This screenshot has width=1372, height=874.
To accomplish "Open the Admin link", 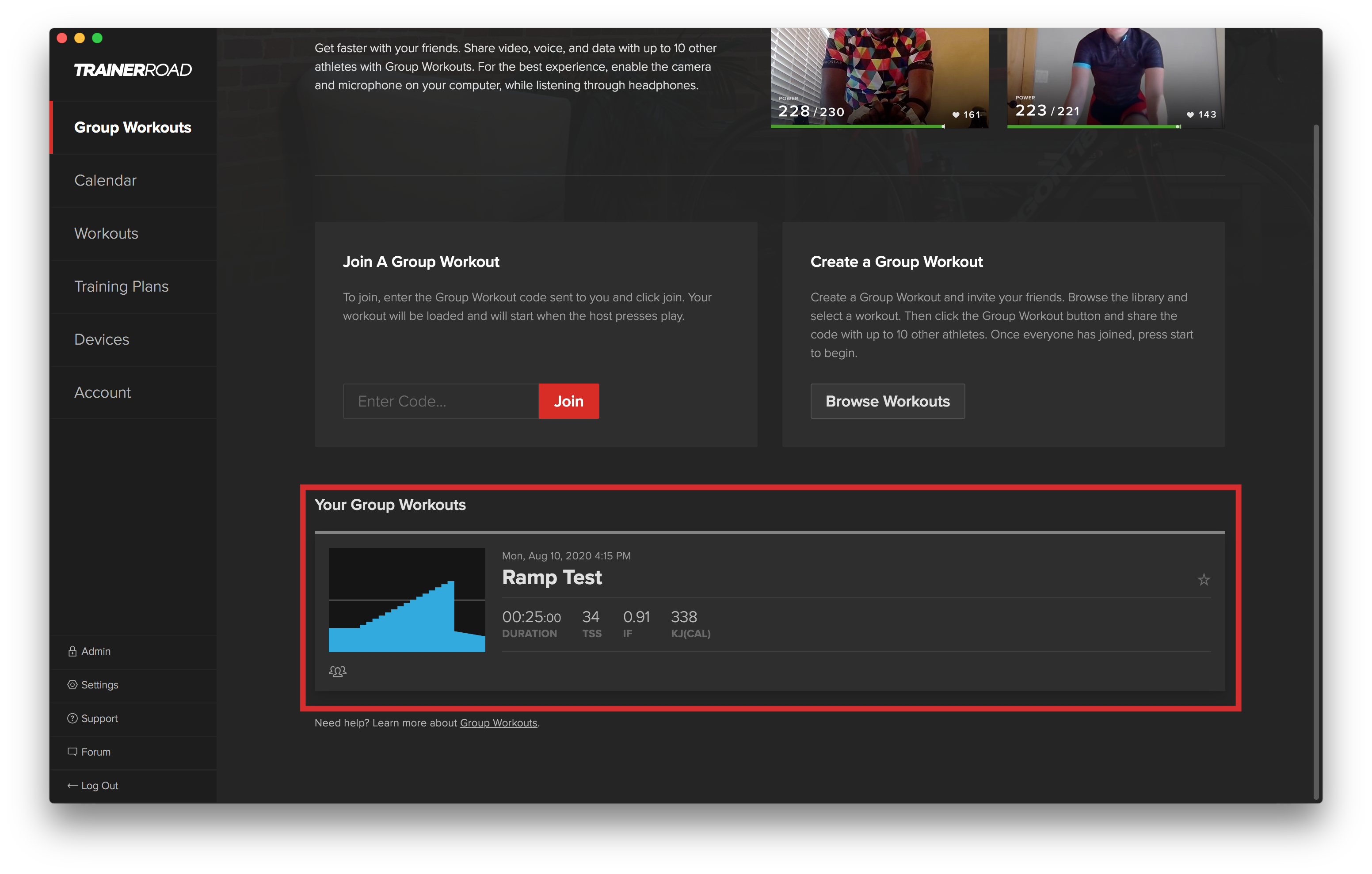I will coord(96,651).
